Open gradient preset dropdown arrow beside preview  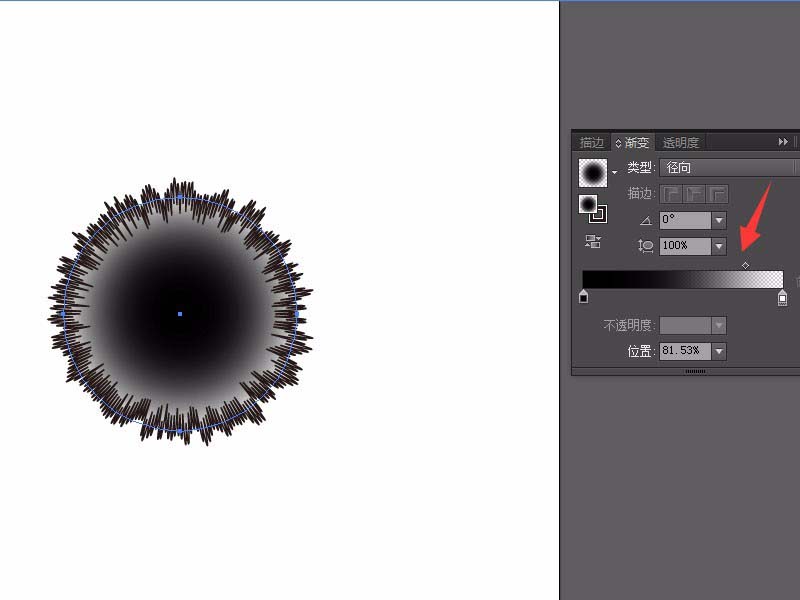615,173
